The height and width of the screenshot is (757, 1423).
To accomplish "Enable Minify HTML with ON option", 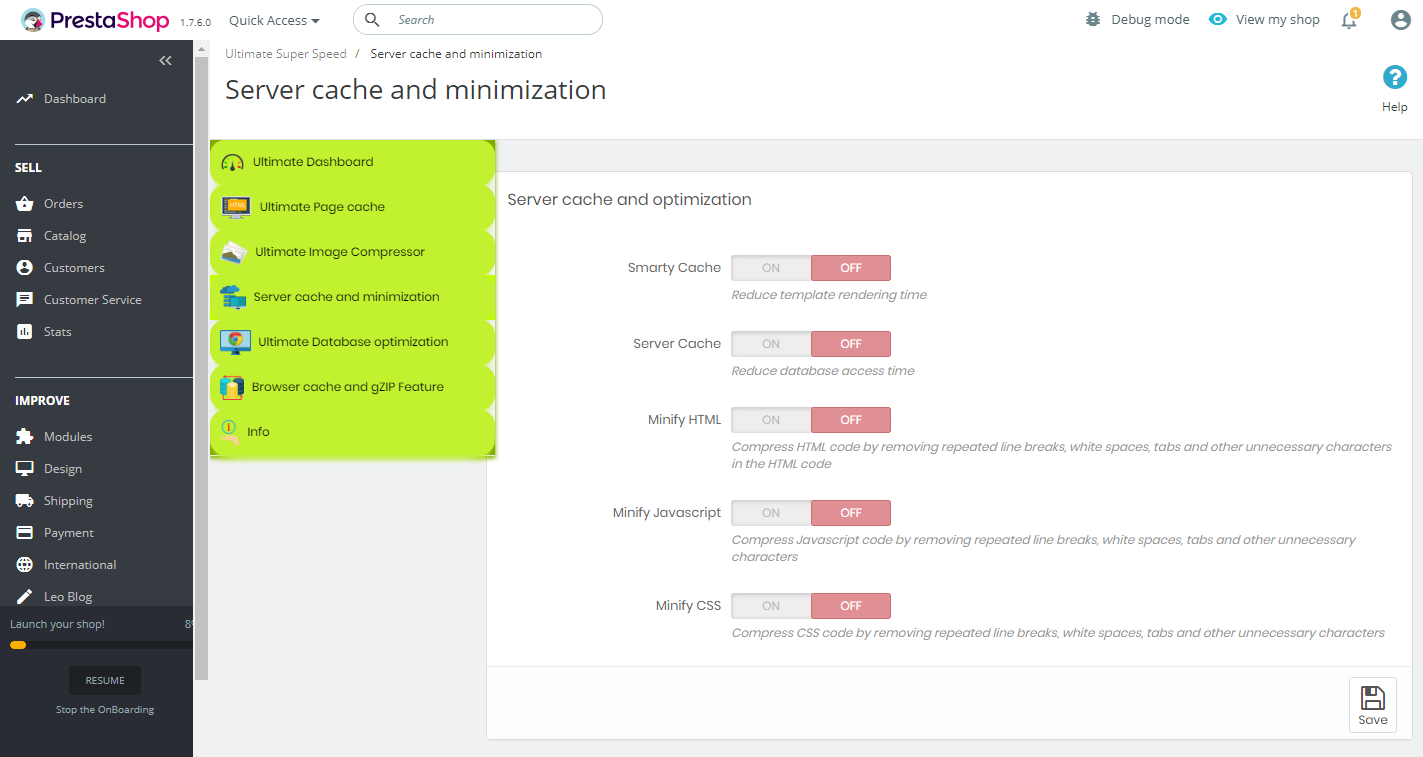I will coord(771,420).
